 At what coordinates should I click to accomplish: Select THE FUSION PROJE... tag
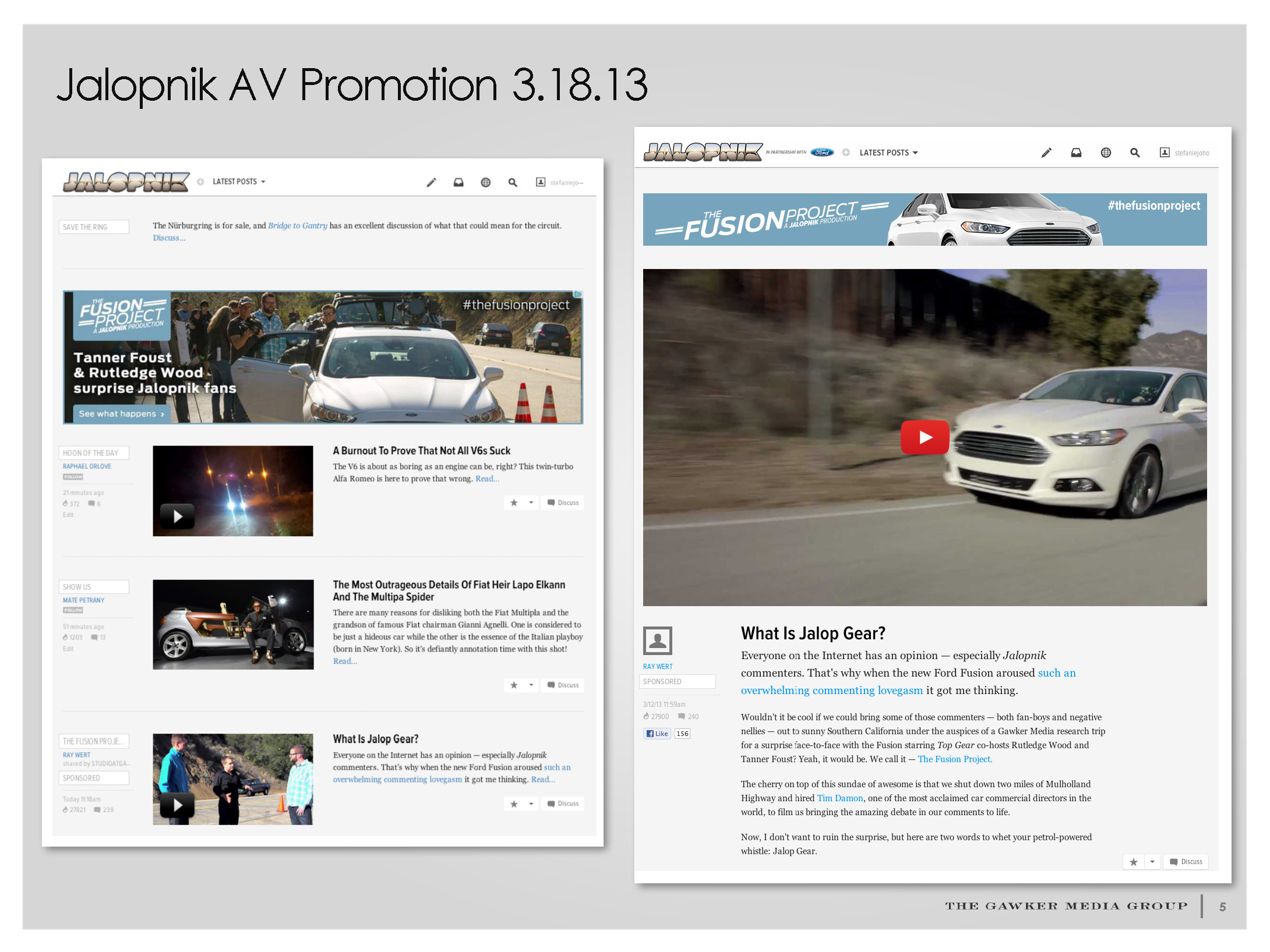[94, 741]
